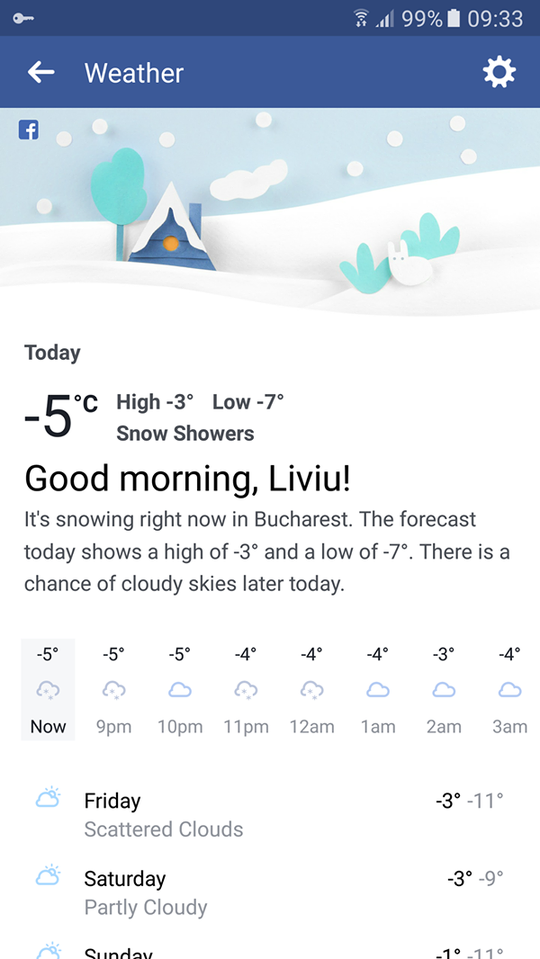Tap the snow cloud icon above 9pm
The image size is (540, 959).
(x=114, y=691)
